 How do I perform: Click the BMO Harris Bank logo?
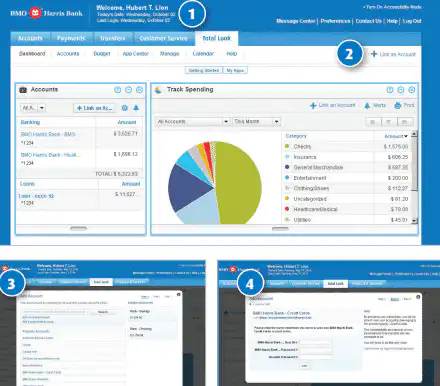46,13
